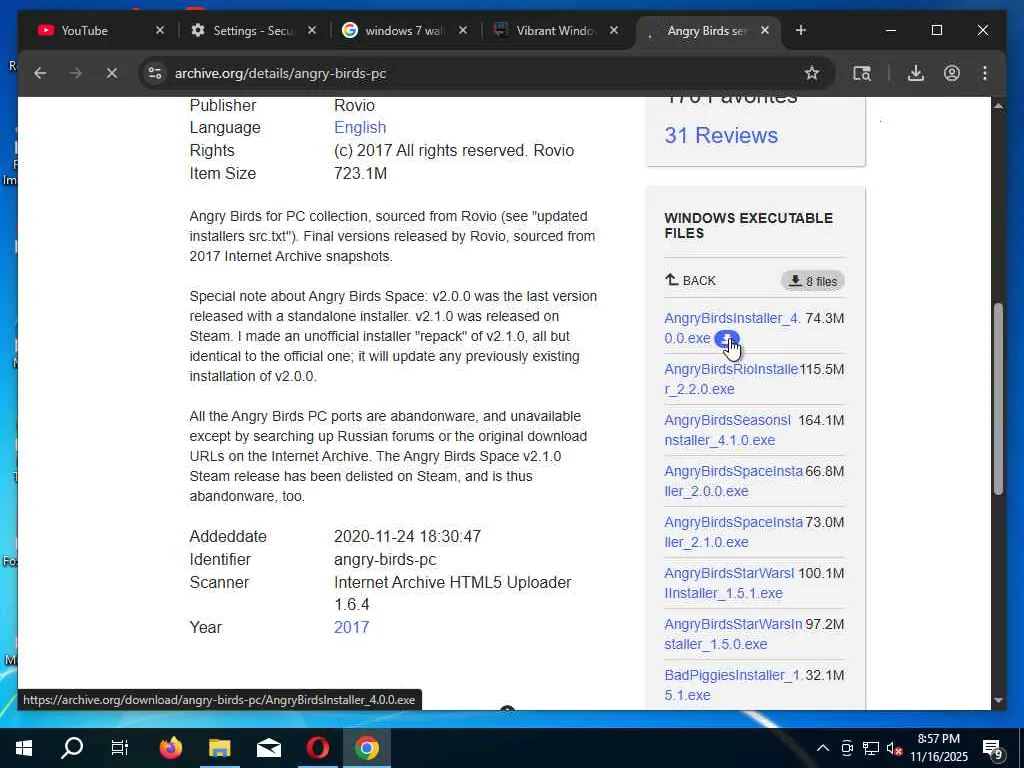Download AngryBirdsRioInstaller_2.2.0.exe
This screenshot has width=1024, height=768.
pyautogui.click(x=731, y=379)
